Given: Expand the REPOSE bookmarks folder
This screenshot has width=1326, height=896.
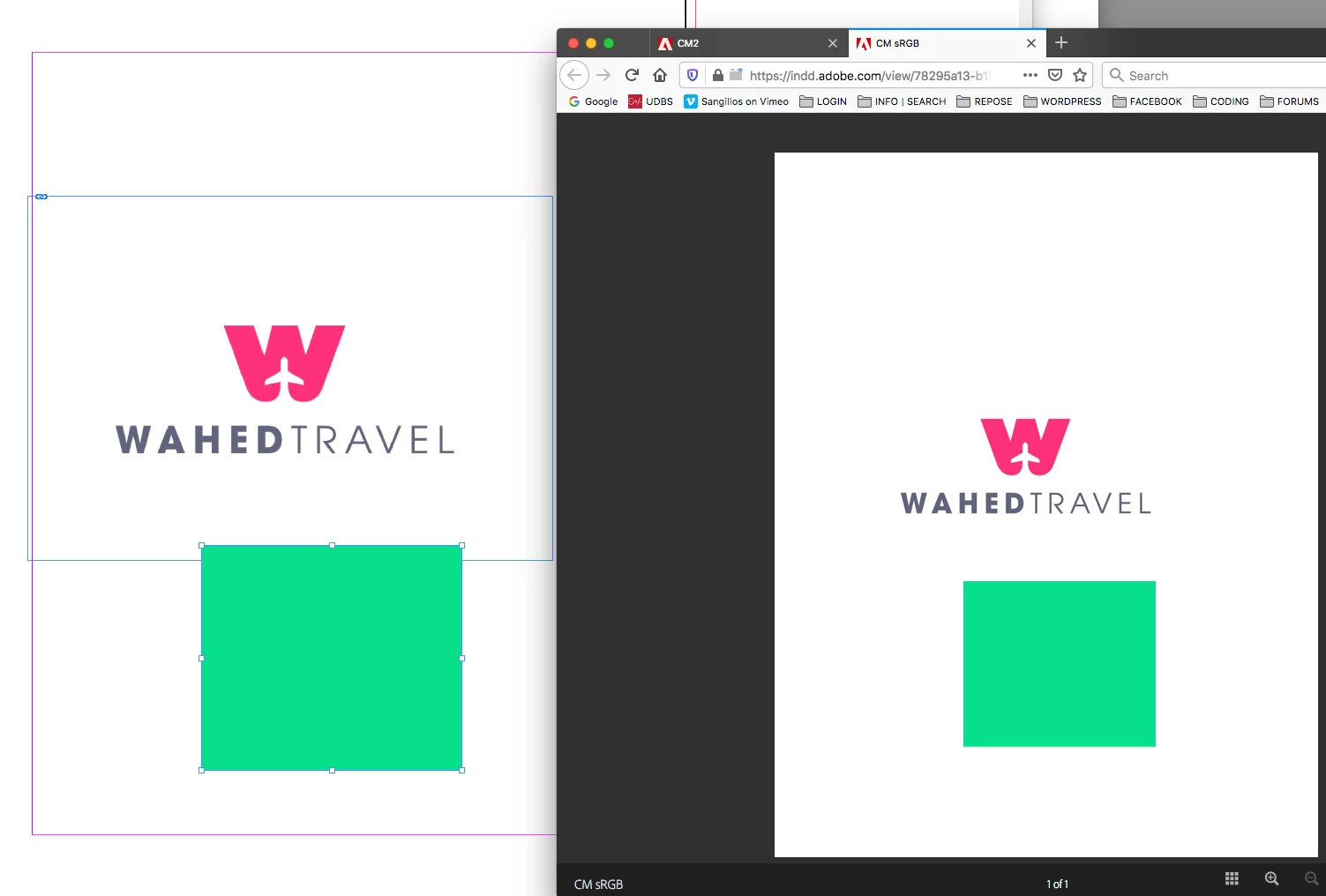Looking at the screenshot, I should point(985,101).
